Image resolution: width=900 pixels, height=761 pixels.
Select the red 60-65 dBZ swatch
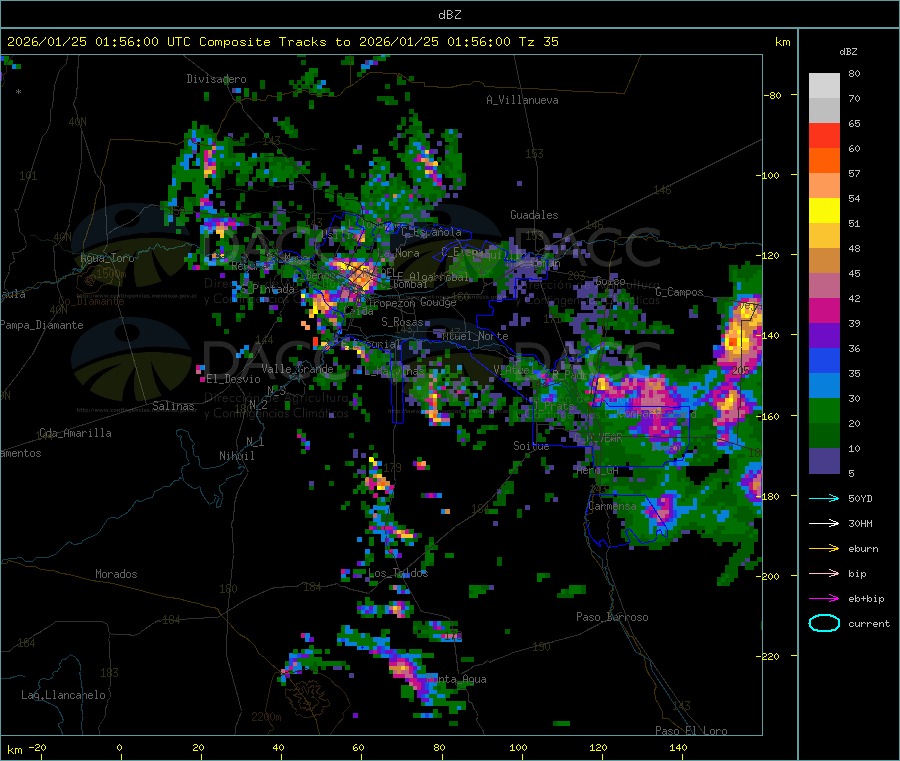[x=824, y=135]
